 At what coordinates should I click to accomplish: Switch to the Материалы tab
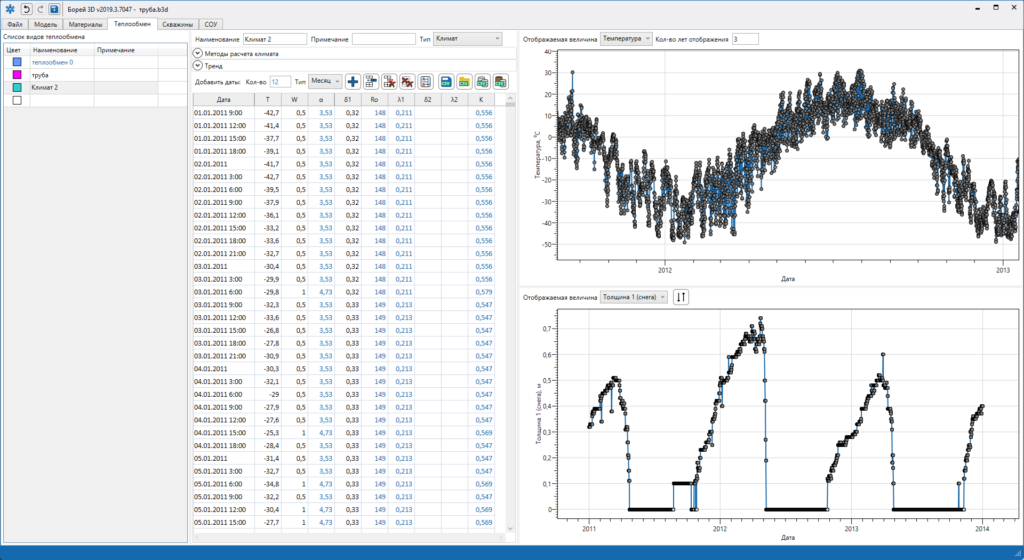(86, 24)
